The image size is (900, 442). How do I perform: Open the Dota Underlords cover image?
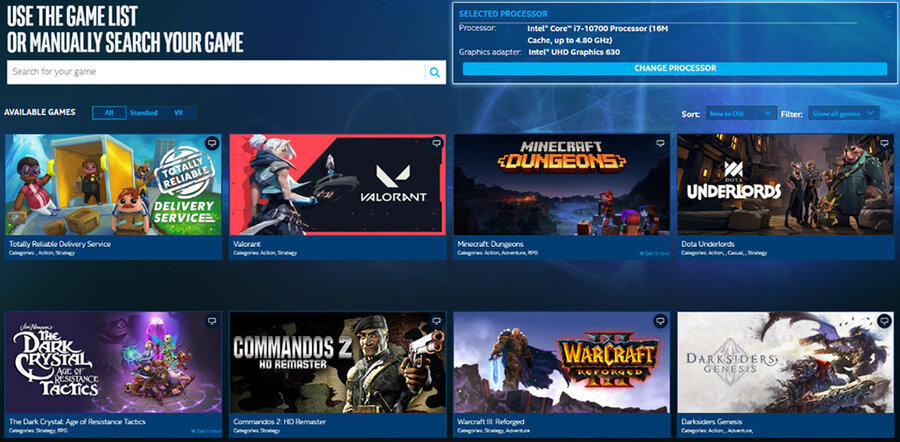click(x=786, y=185)
